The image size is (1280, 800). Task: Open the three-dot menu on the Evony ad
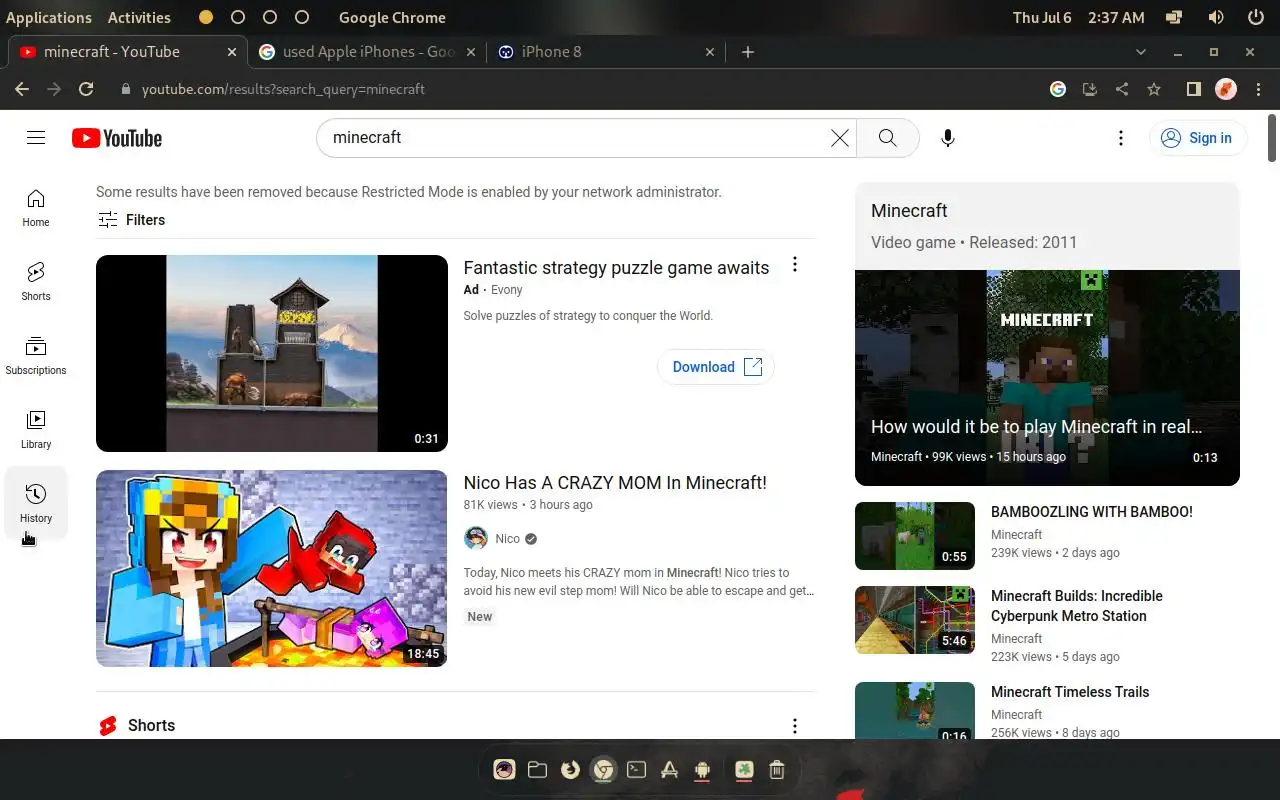[x=795, y=264]
